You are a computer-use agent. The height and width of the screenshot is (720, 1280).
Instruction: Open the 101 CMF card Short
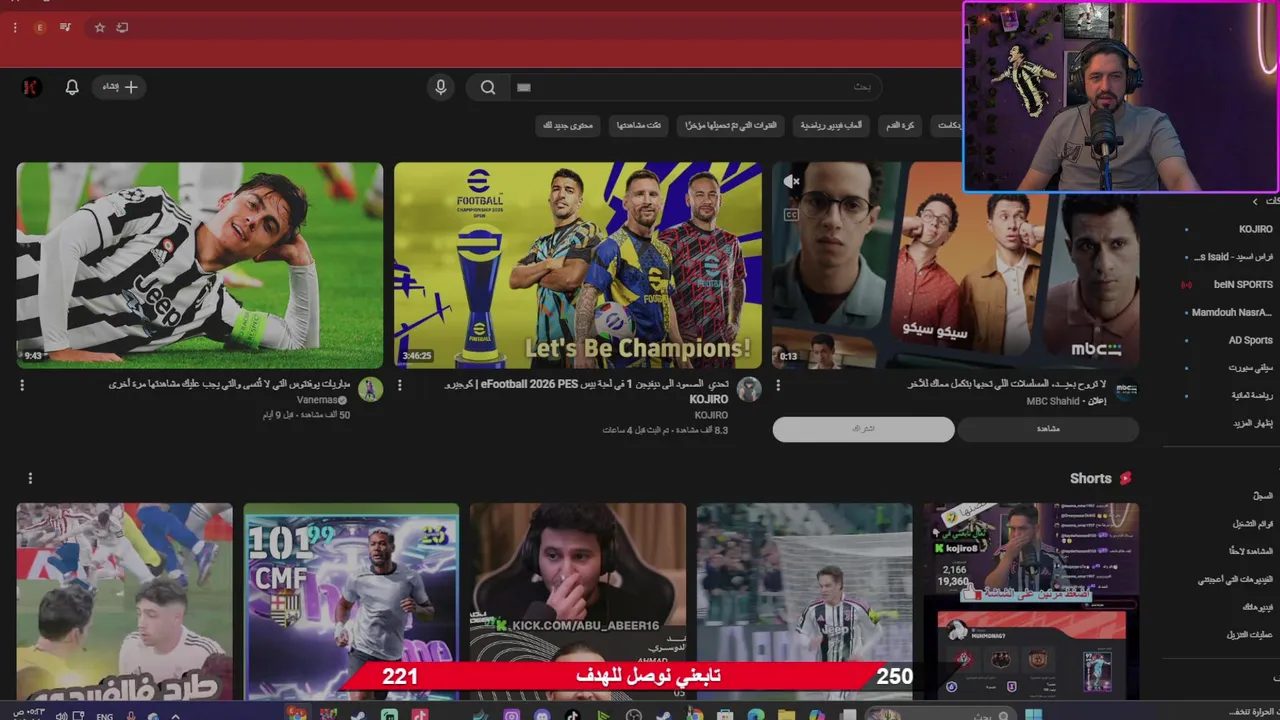coord(351,601)
